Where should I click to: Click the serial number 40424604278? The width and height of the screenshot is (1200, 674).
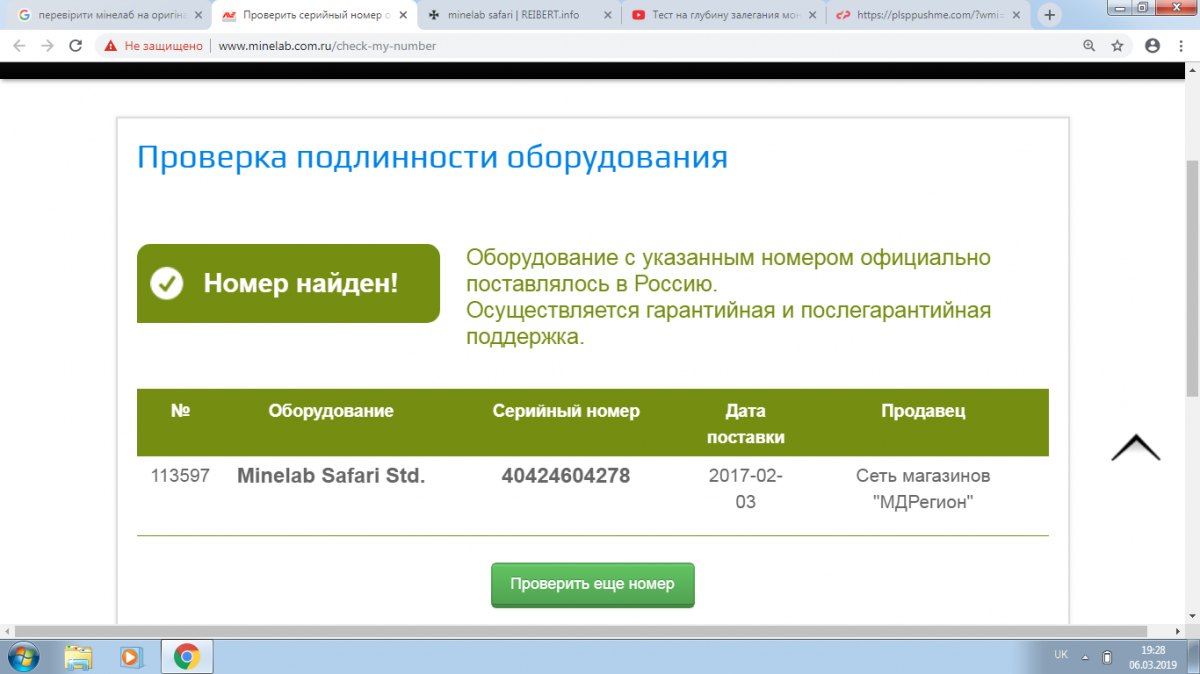click(x=566, y=476)
